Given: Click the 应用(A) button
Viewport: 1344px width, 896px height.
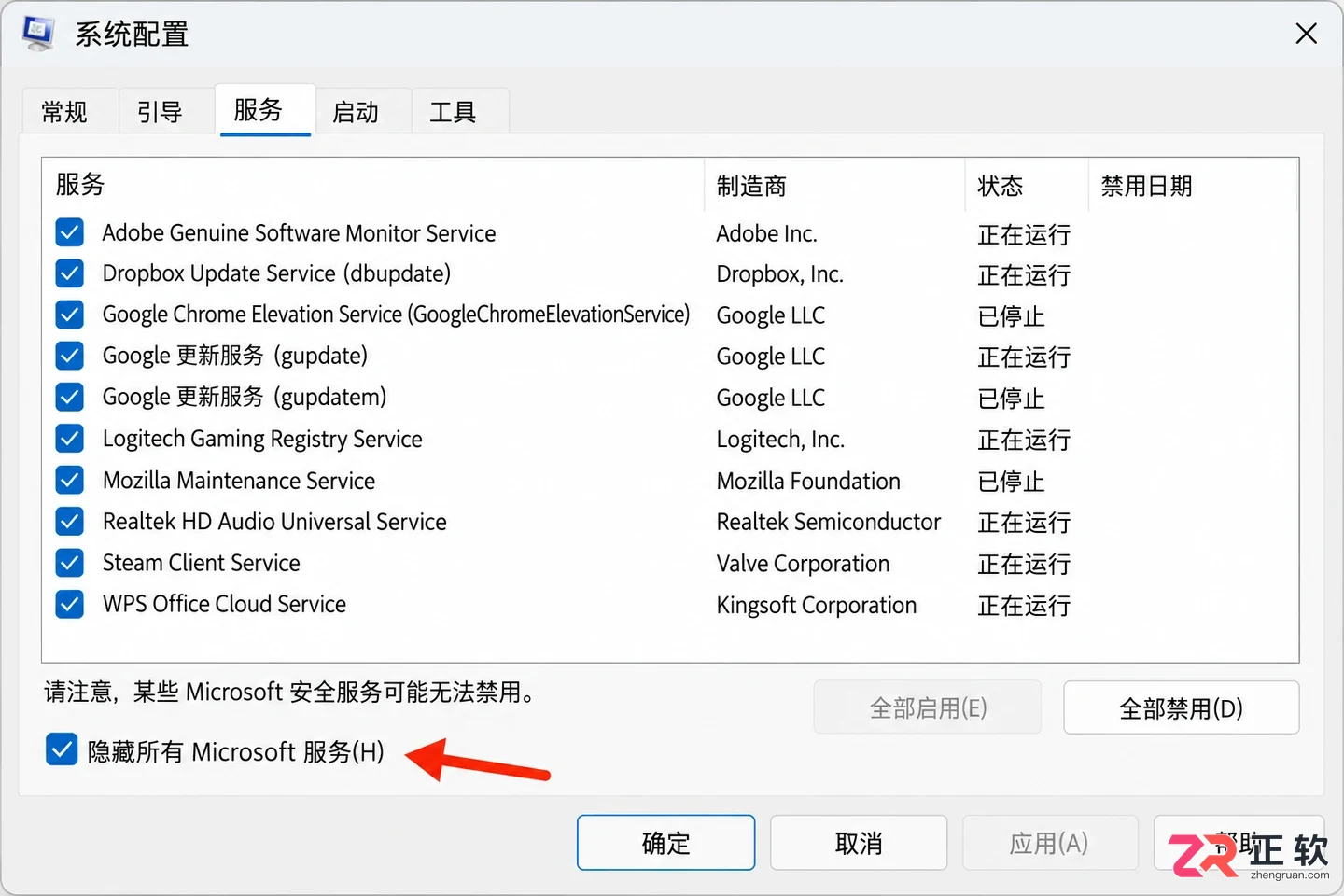Looking at the screenshot, I should pyautogui.click(x=1050, y=843).
